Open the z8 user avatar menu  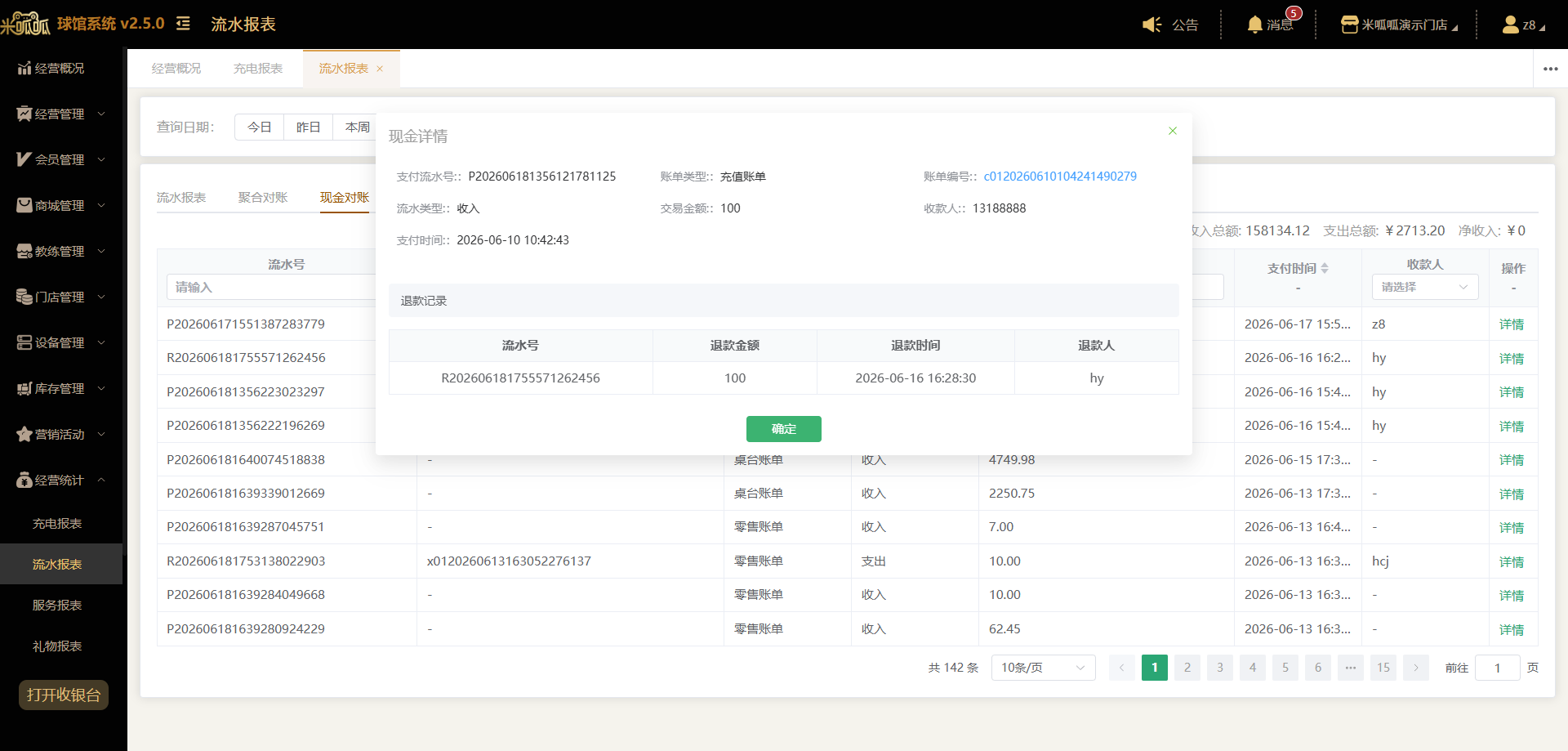[x=1510, y=25]
